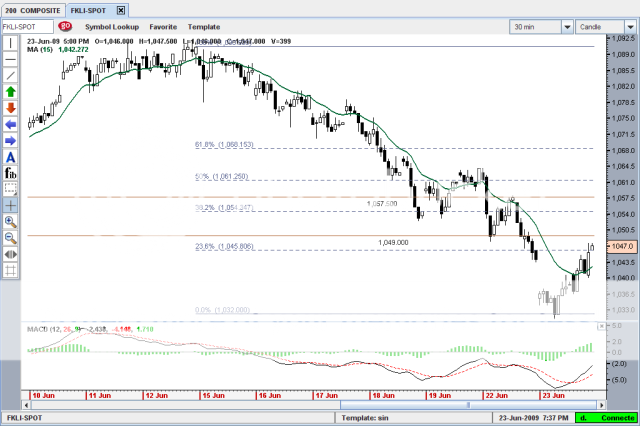Activate the Fibonacci retracement tool
640x426 pixels.
[x=11, y=173]
